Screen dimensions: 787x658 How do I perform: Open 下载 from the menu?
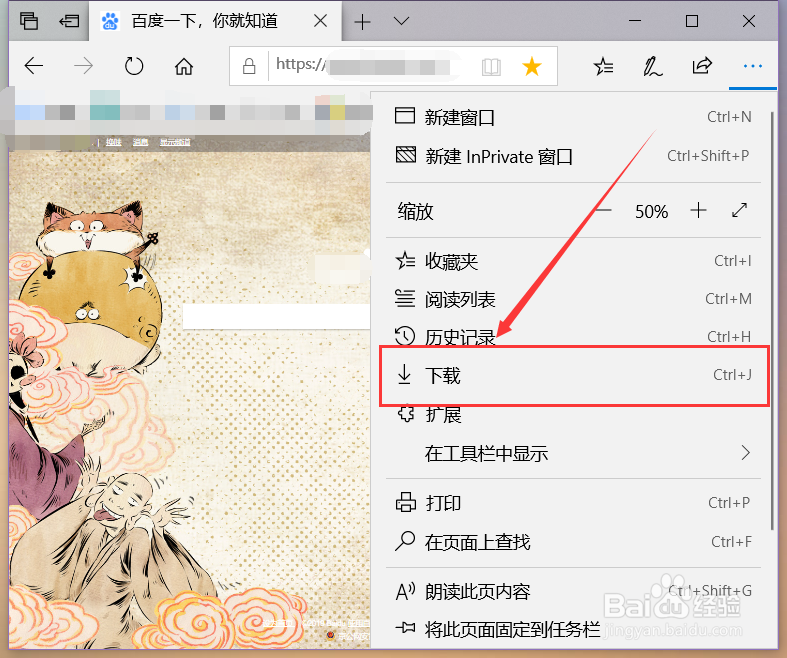tap(574, 375)
